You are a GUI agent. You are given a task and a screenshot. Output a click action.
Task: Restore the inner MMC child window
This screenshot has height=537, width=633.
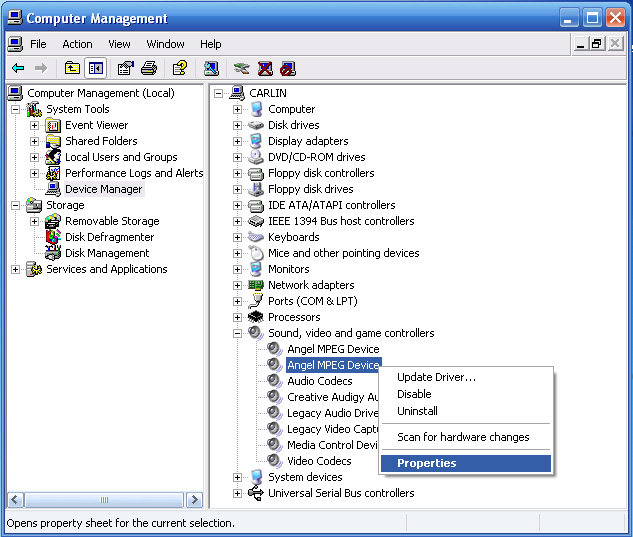pyautogui.click(x=597, y=44)
